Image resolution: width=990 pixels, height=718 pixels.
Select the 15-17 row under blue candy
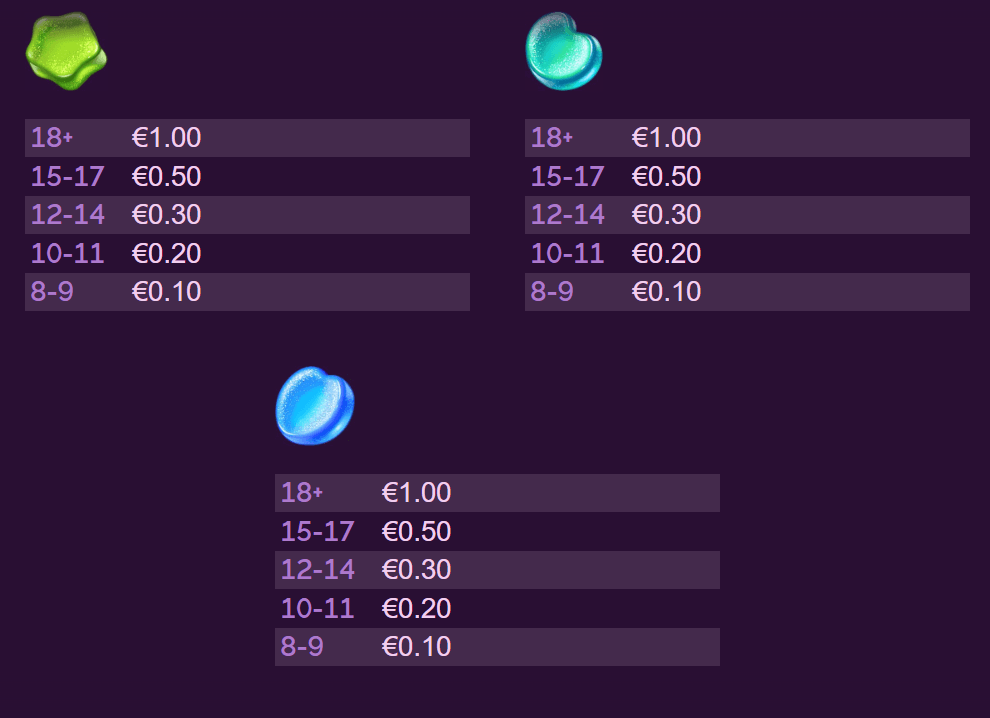(498, 531)
